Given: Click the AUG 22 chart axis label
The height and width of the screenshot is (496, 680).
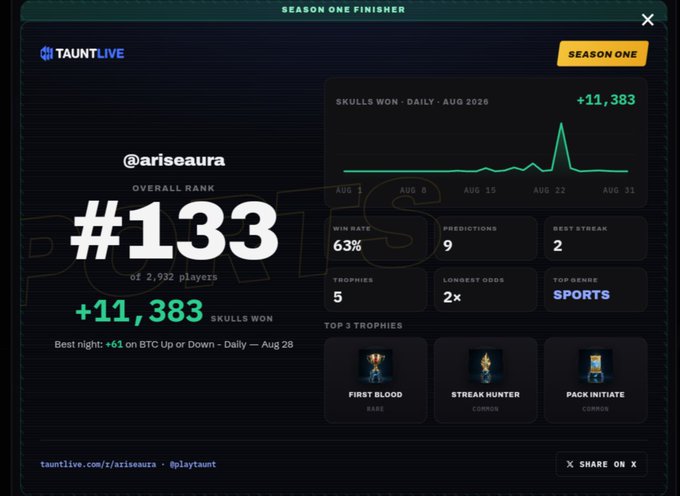Looking at the screenshot, I should [x=549, y=190].
